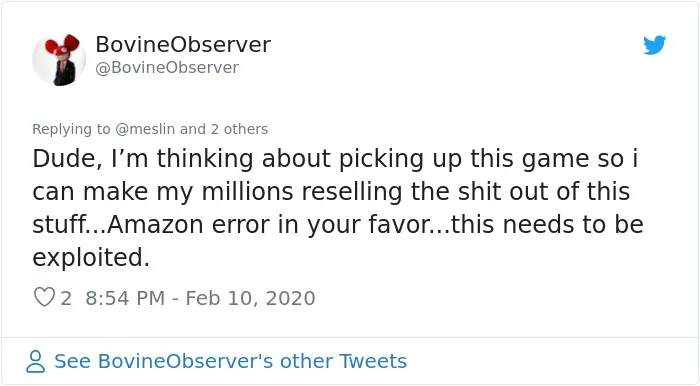Open BovineObserver's profile picture
Image resolution: width=700 pixels, height=386 pixels.
pyautogui.click(x=59, y=59)
